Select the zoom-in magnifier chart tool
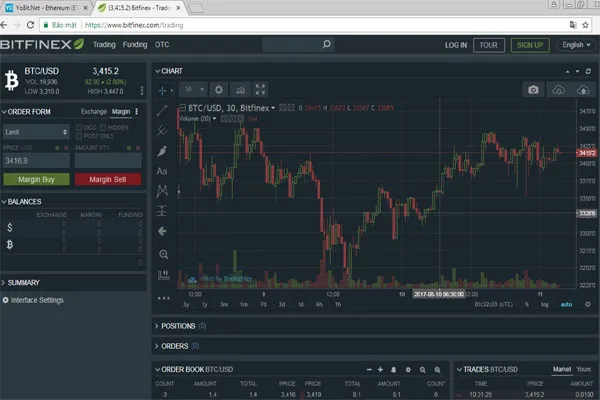Screen dimensions: 600x400 163,254
